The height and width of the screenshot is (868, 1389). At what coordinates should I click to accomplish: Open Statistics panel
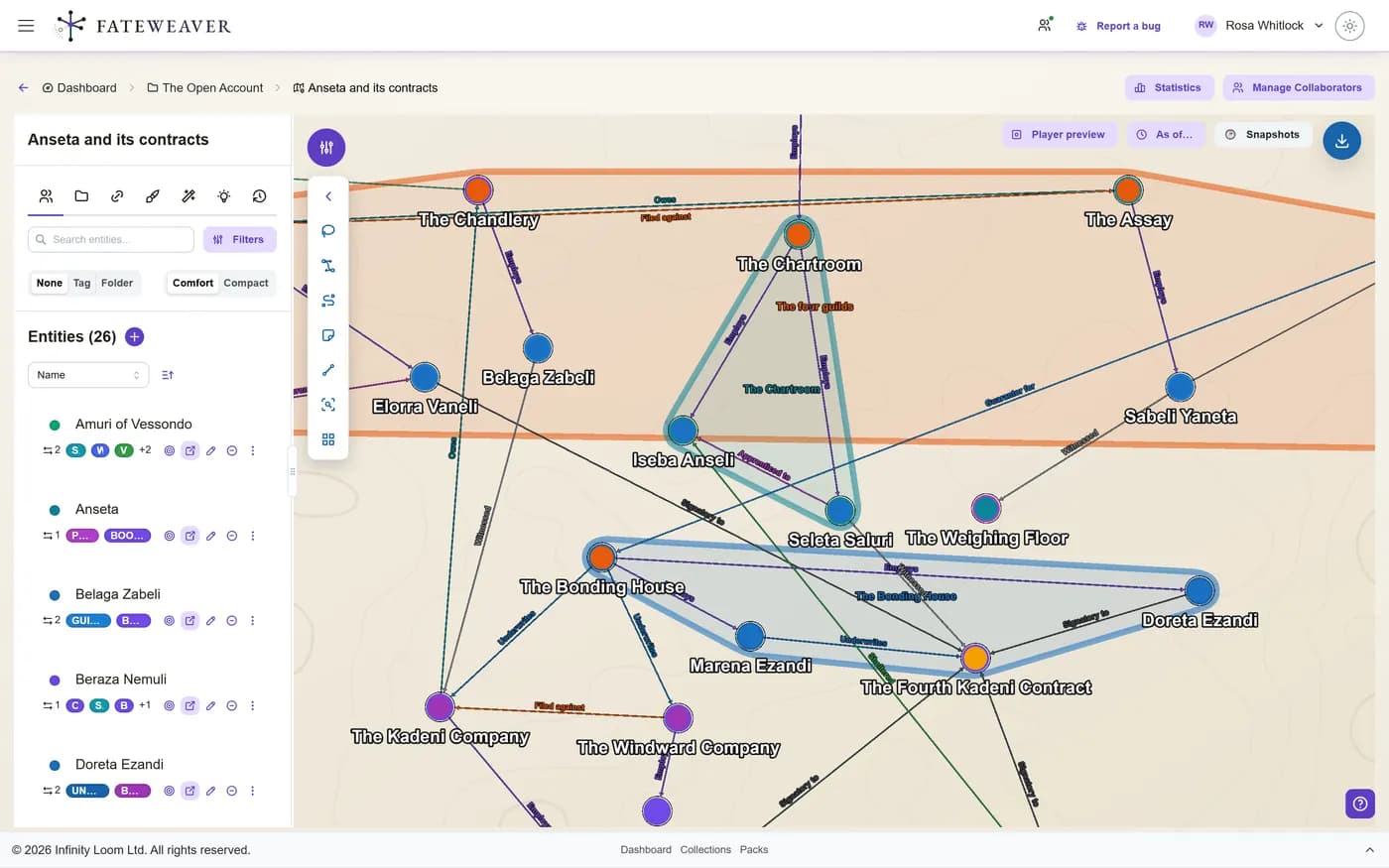[x=1168, y=87]
